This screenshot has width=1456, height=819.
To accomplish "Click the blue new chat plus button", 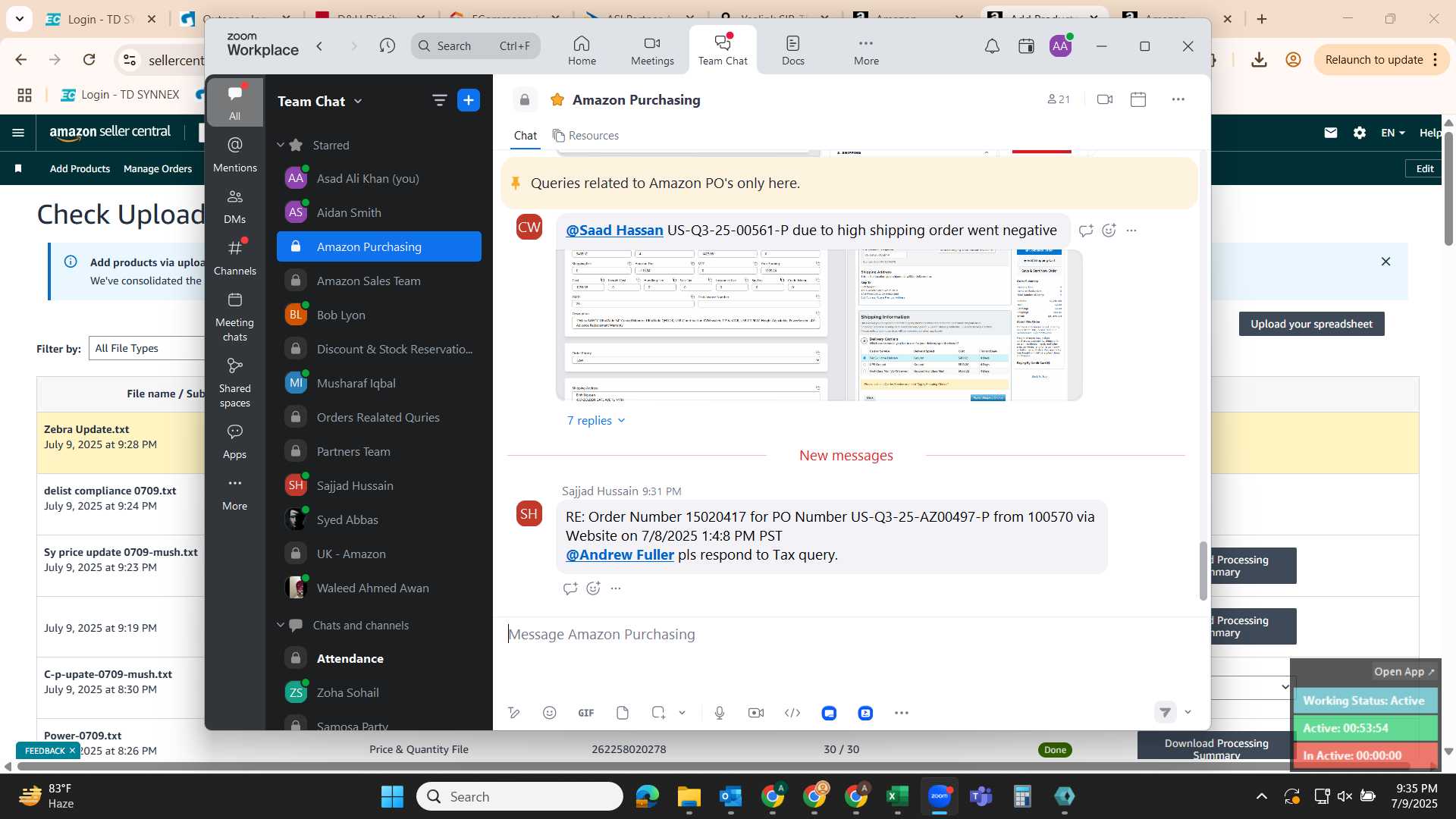I will click(469, 100).
